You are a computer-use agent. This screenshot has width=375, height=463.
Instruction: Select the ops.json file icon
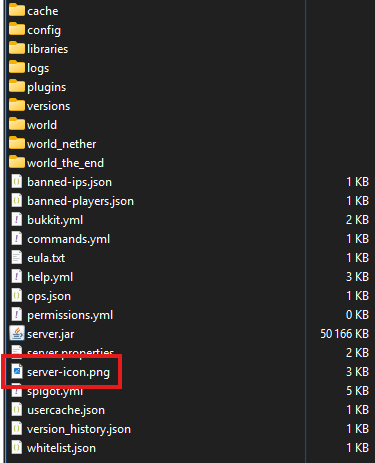17,296
